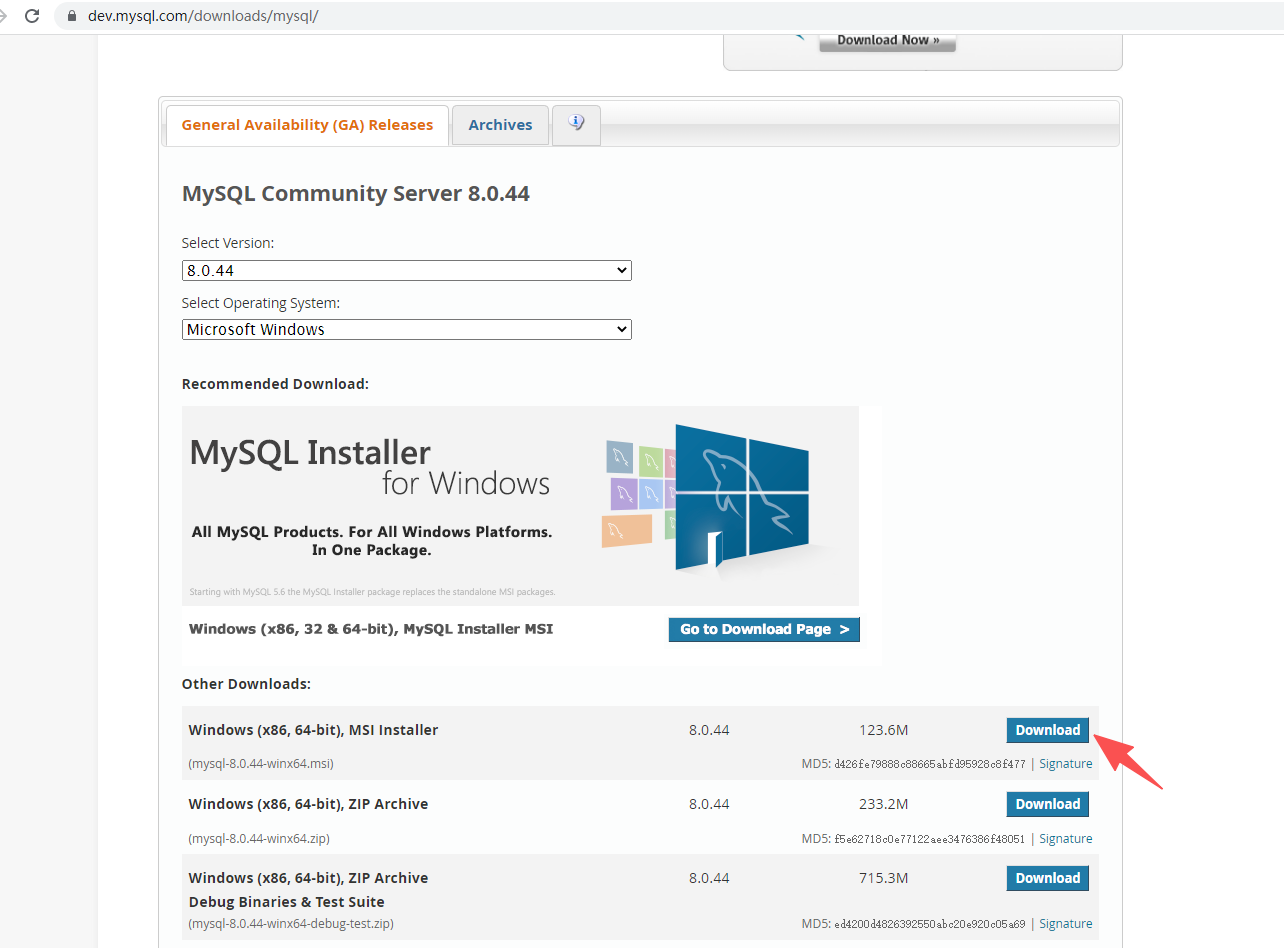Click the MySQL Installer for Windows banner
Viewport: 1284px width, 948px height.
520,505
